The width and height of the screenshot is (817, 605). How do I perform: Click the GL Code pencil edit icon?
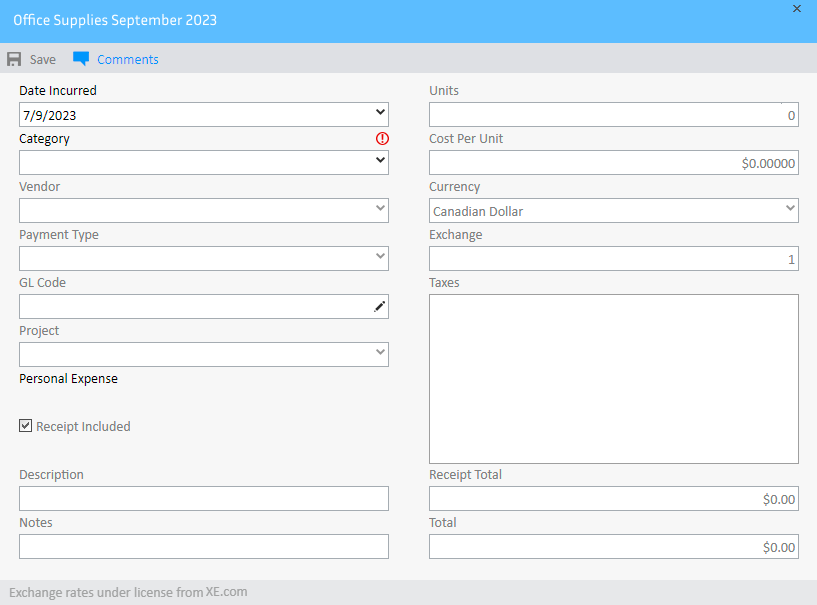coord(379,307)
